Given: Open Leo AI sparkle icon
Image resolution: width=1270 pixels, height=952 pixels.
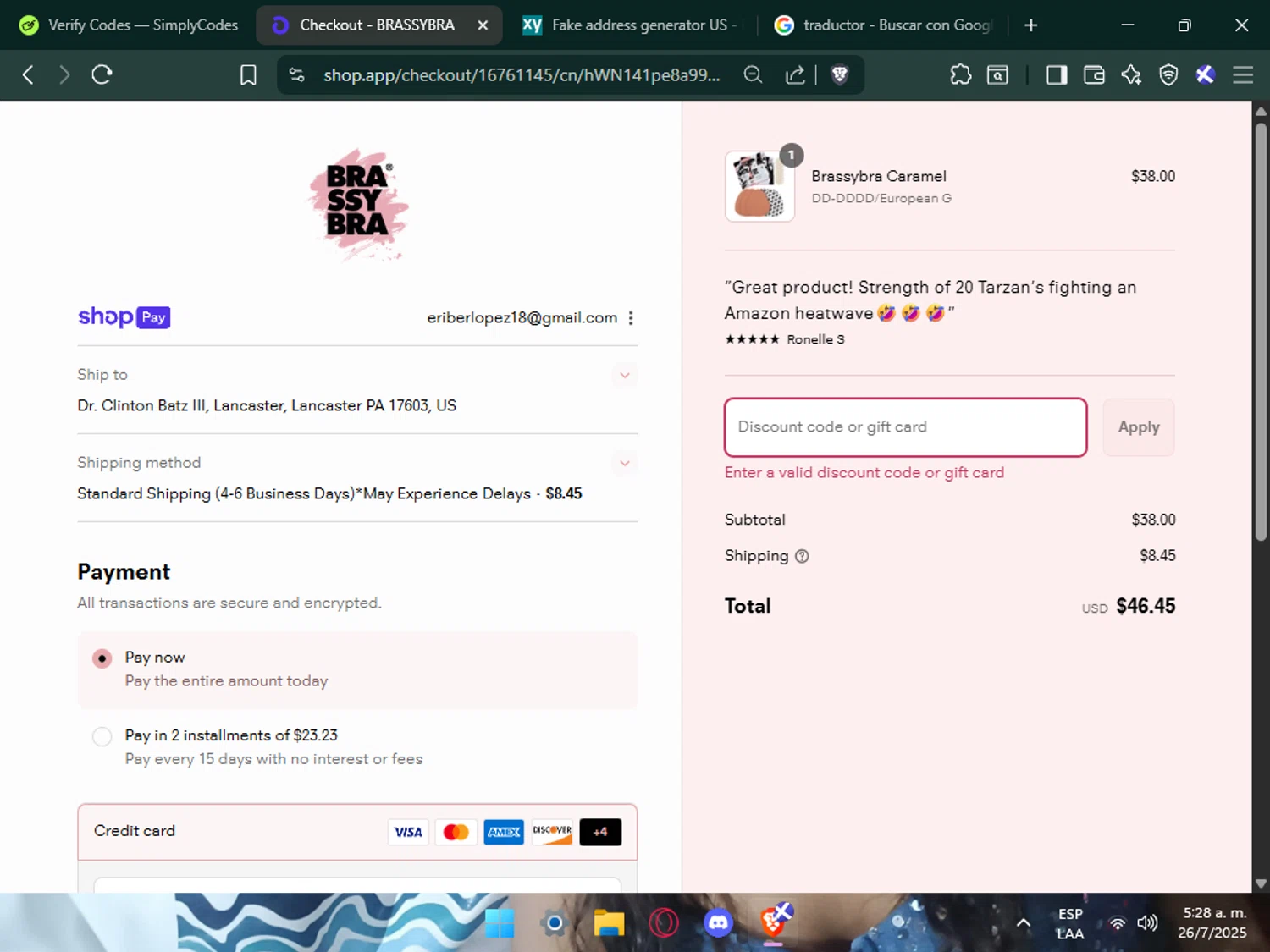Looking at the screenshot, I should tap(1131, 75).
